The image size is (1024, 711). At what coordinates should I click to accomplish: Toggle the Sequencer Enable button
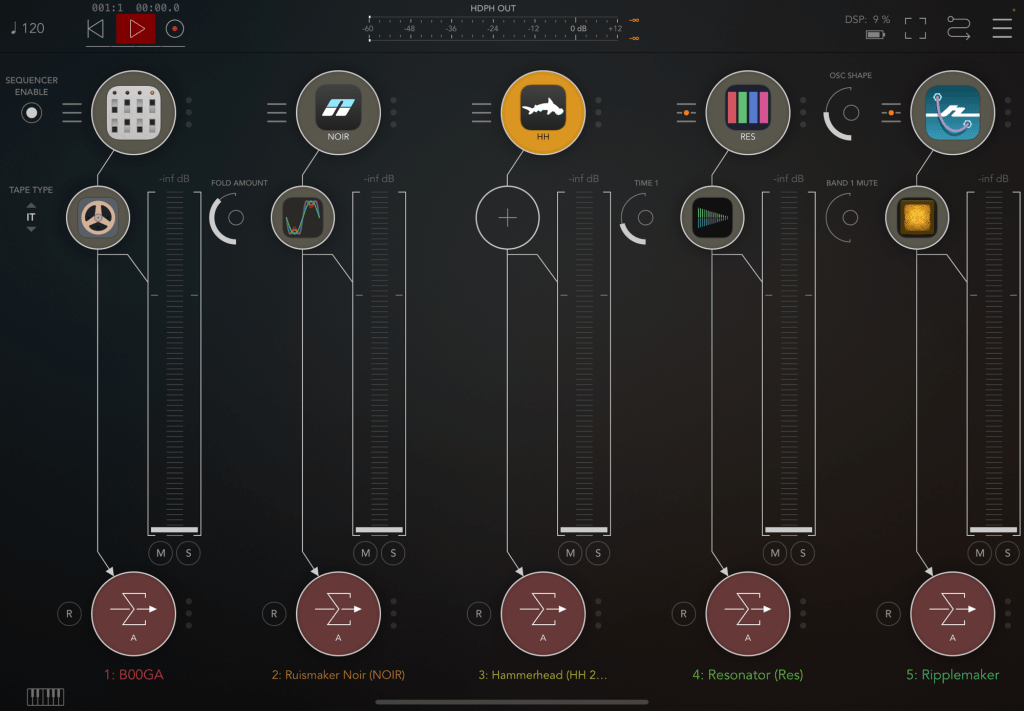(33, 113)
